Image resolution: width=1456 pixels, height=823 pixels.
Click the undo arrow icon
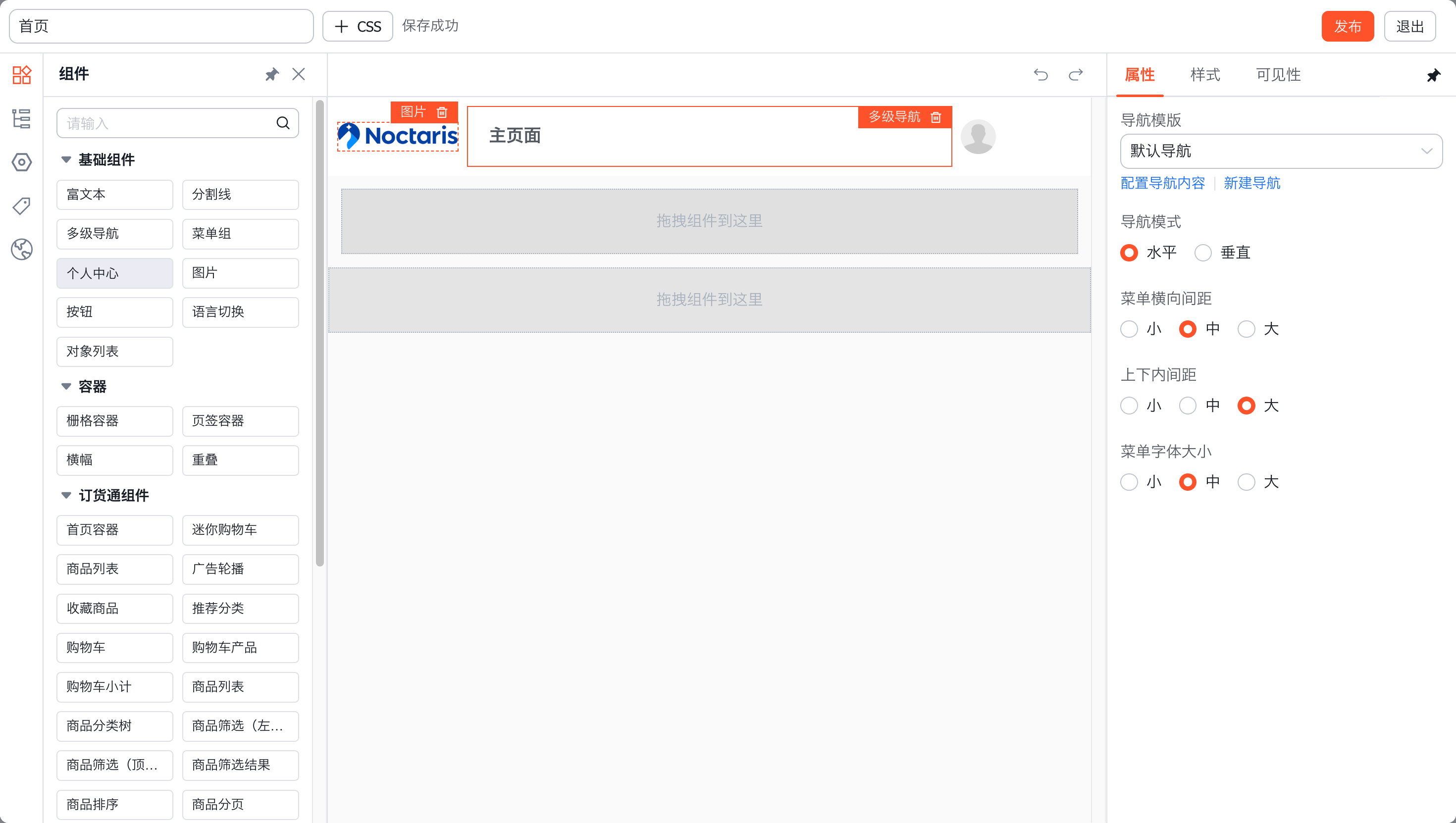coord(1040,75)
